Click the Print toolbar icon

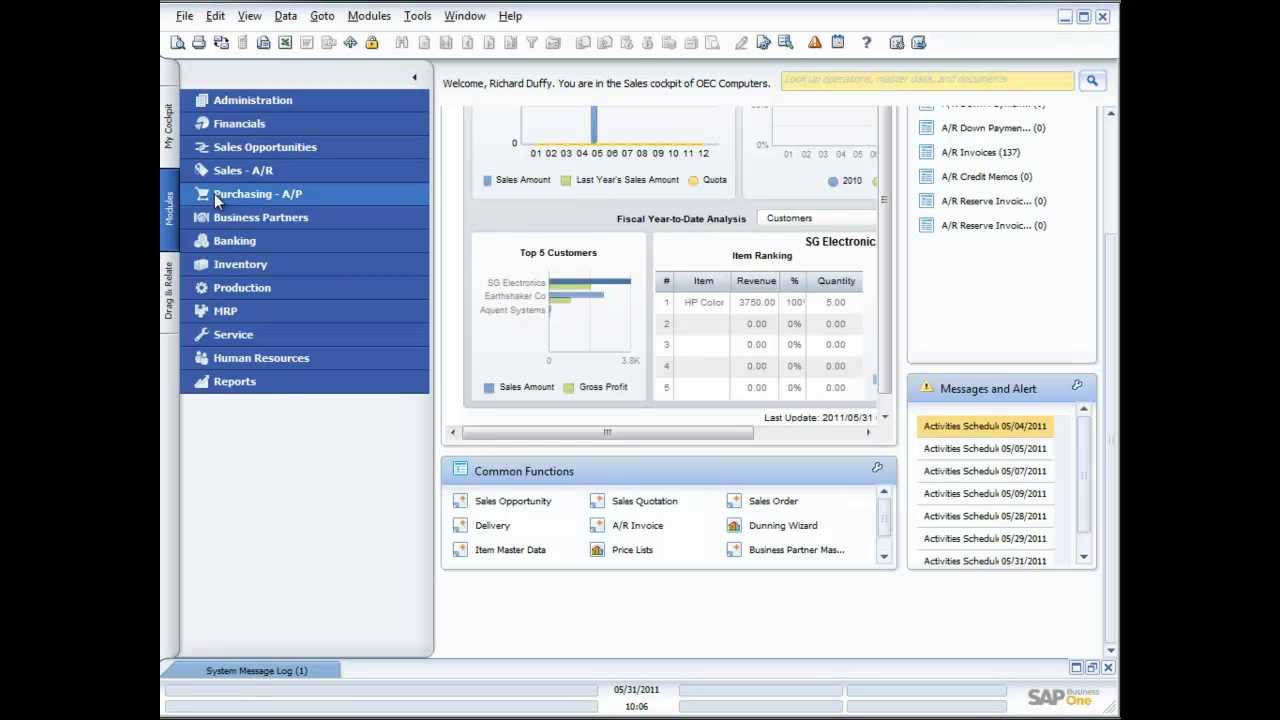[199, 42]
